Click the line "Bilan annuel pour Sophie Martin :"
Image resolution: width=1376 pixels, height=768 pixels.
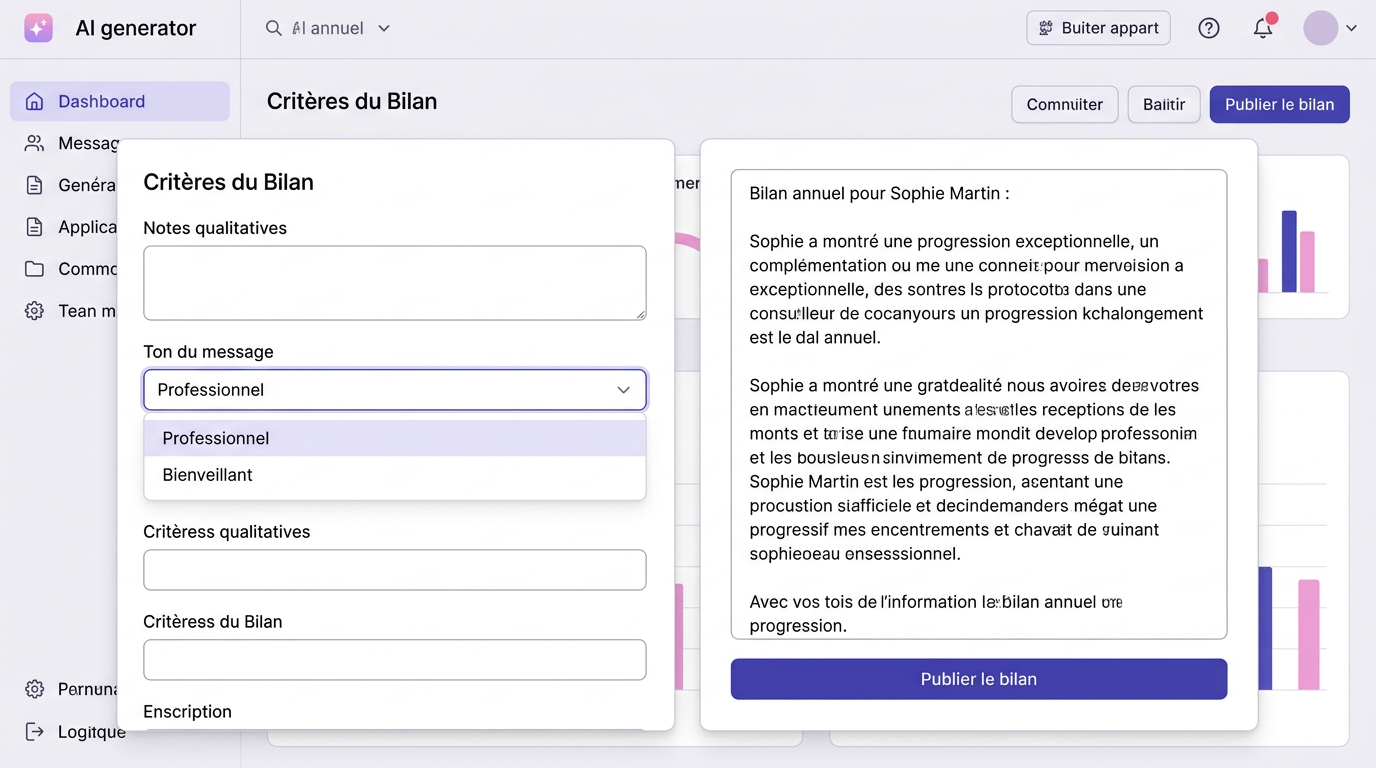tap(879, 193)
